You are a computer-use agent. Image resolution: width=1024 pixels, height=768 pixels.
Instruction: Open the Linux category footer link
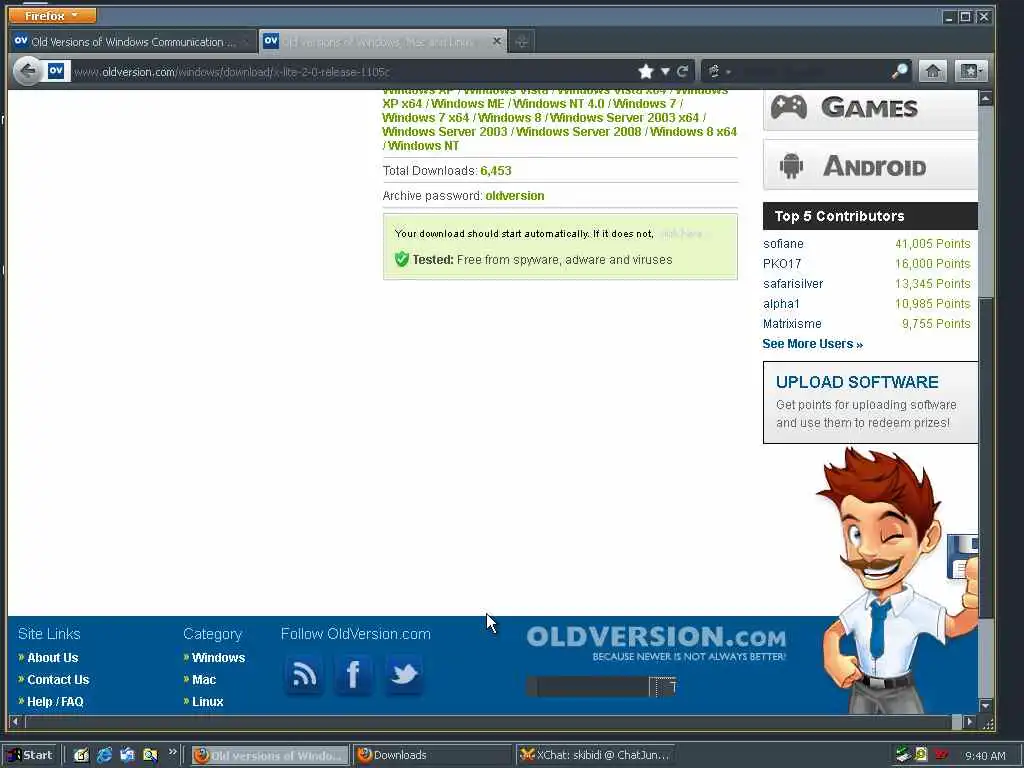tap(208, 701)
